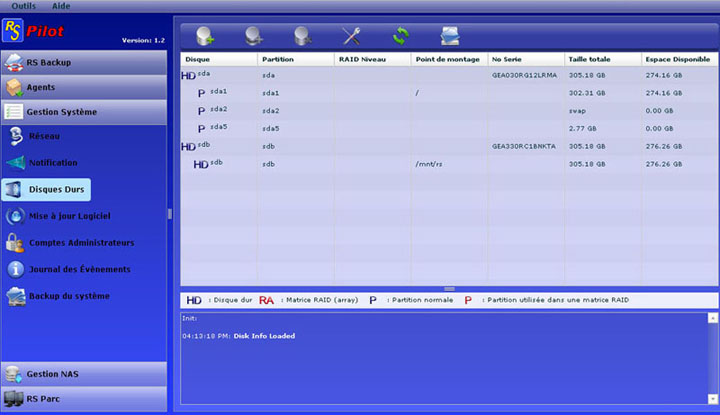
Task: Open the Aide menu
Action: [x=61, y=6]
